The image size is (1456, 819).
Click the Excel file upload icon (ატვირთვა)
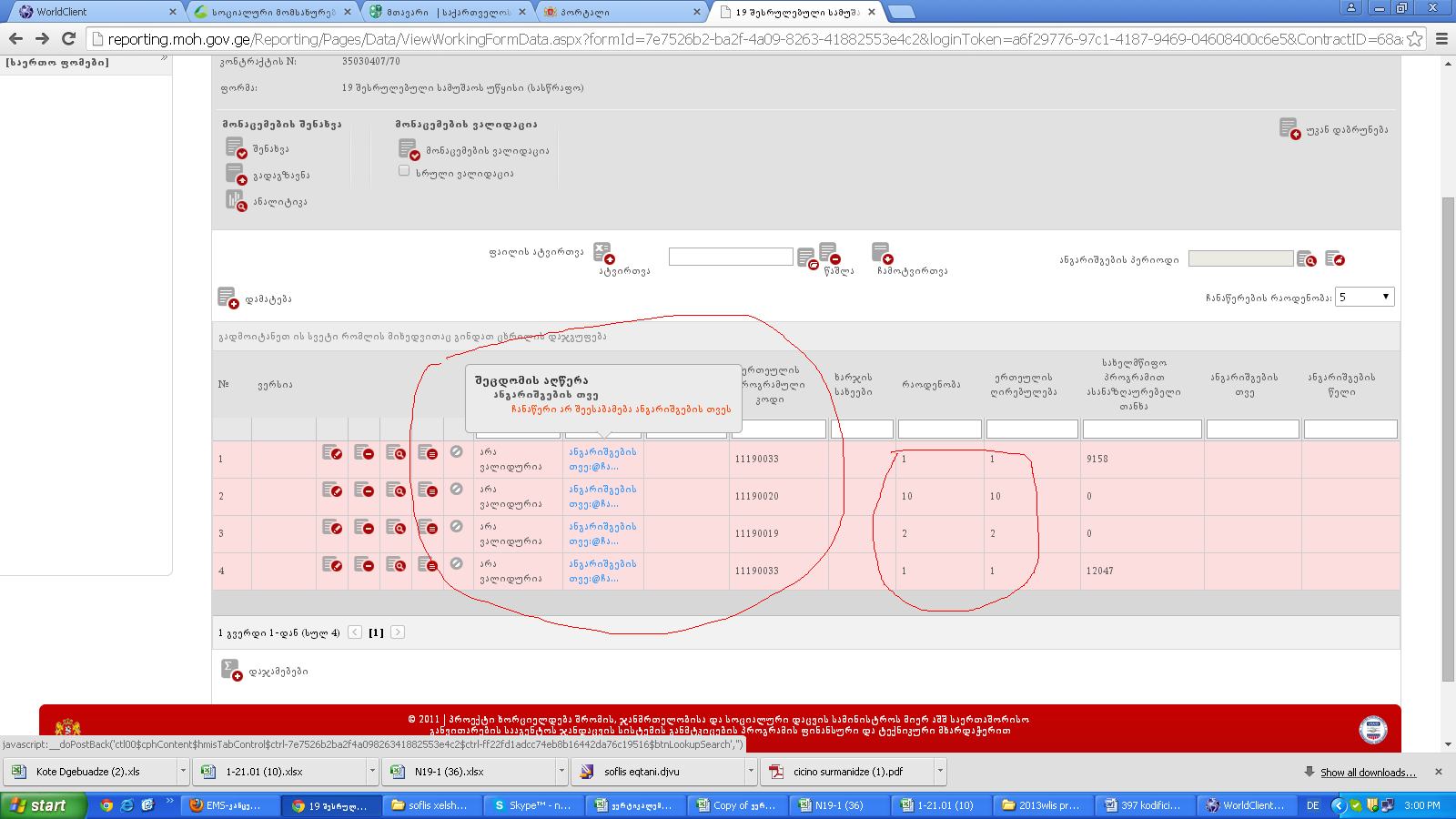[602, 252]
